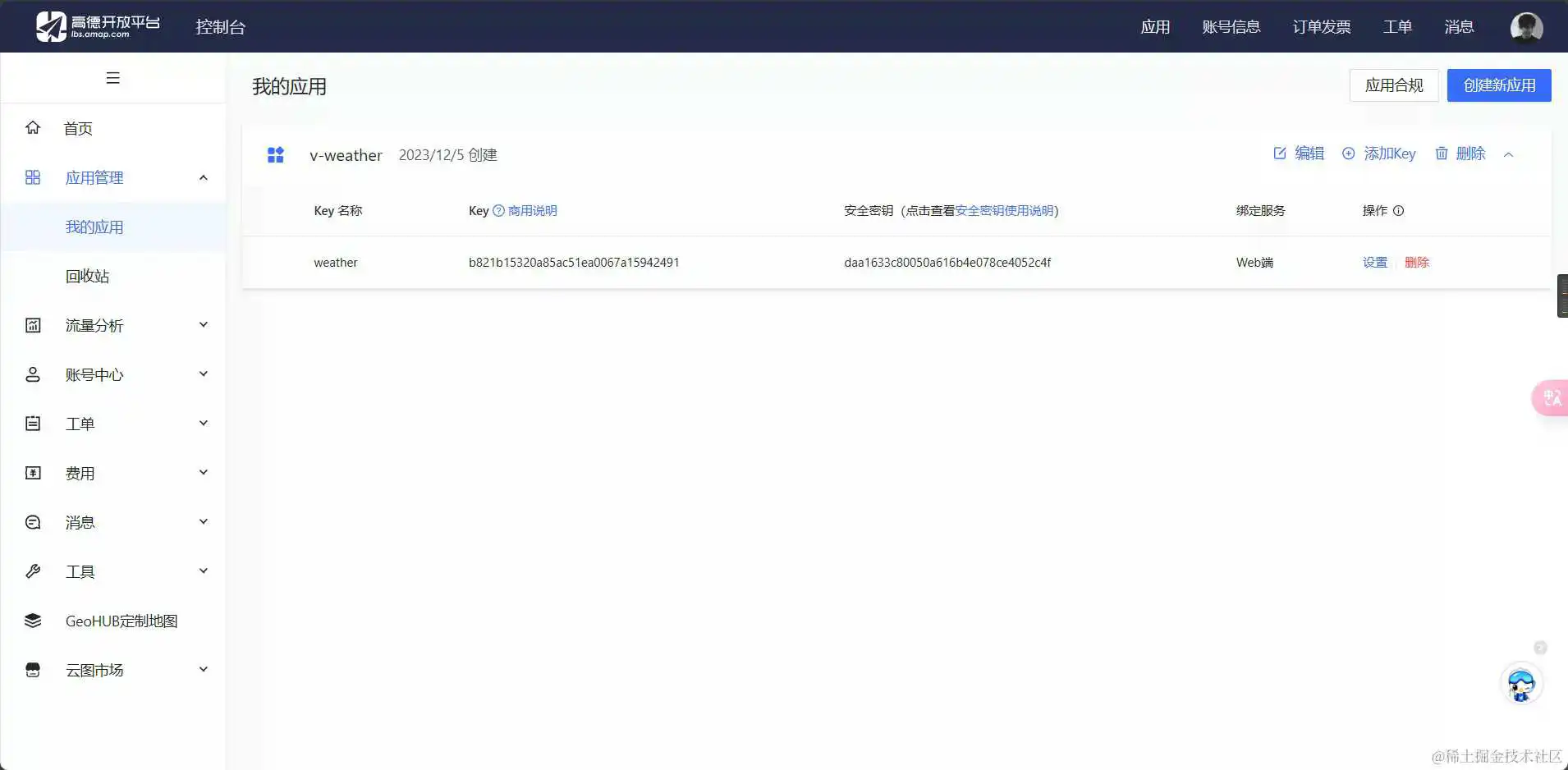This screenshot has height=770, width=1568.
Task: Open the customer service robot icon
Action: (1521, 684)
